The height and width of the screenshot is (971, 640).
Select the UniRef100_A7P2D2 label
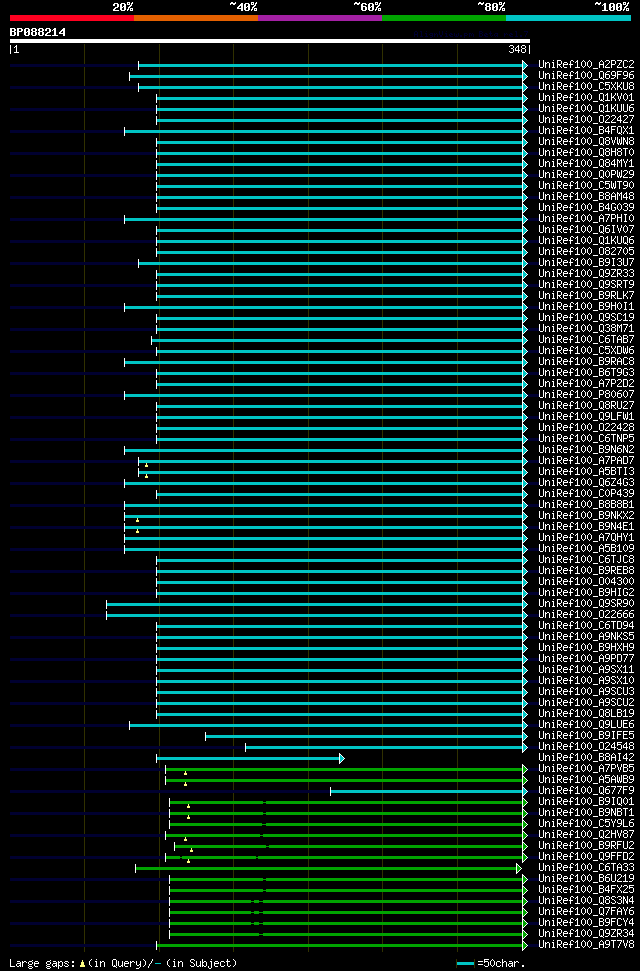point(586,384)
